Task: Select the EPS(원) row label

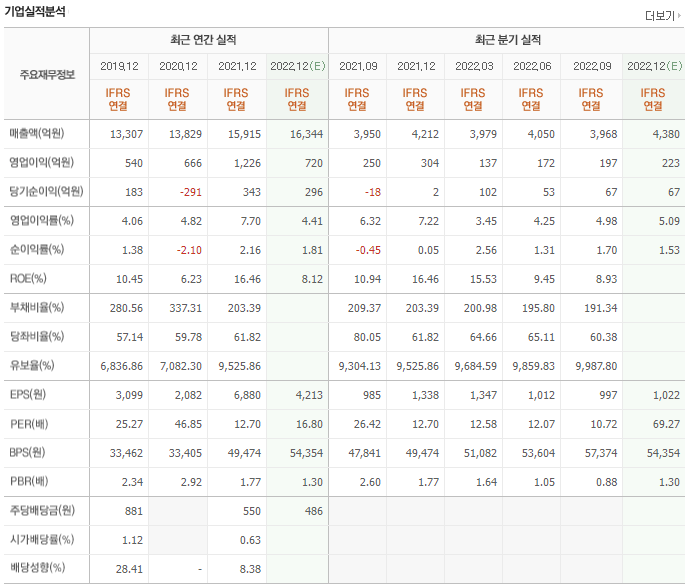Action: (28, 394)
